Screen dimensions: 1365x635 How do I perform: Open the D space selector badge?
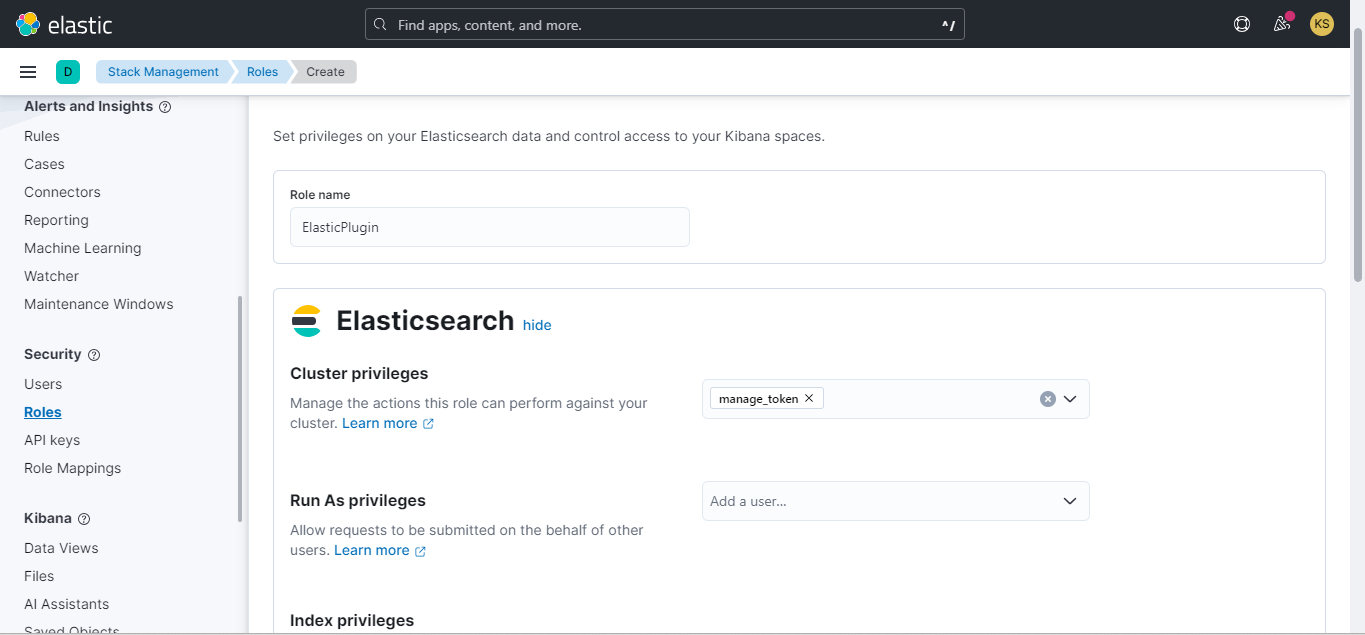click(x=68, y=72)
